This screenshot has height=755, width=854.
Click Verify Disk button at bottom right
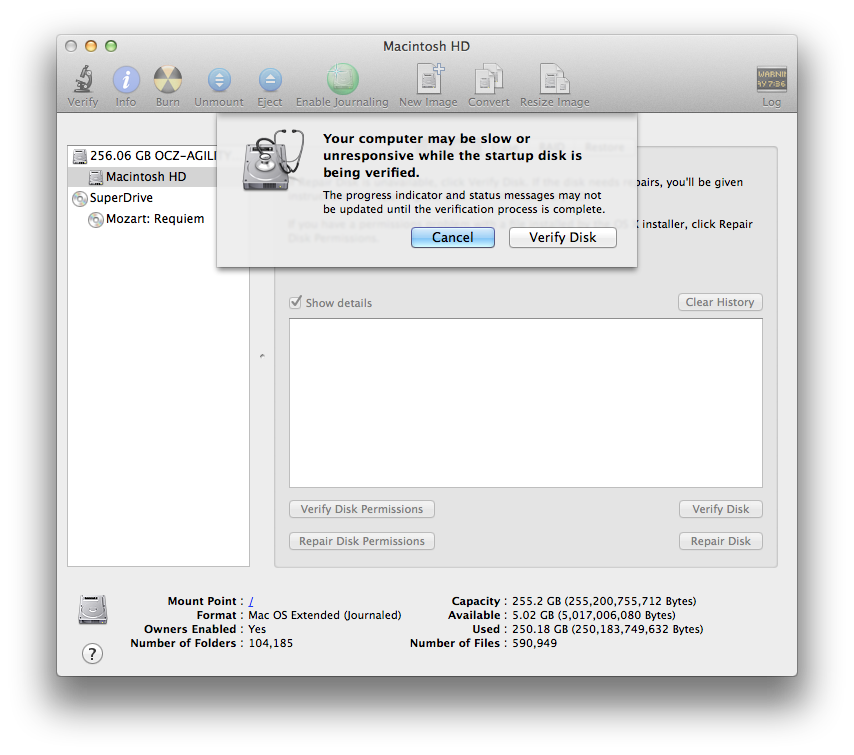coord(721,509)
